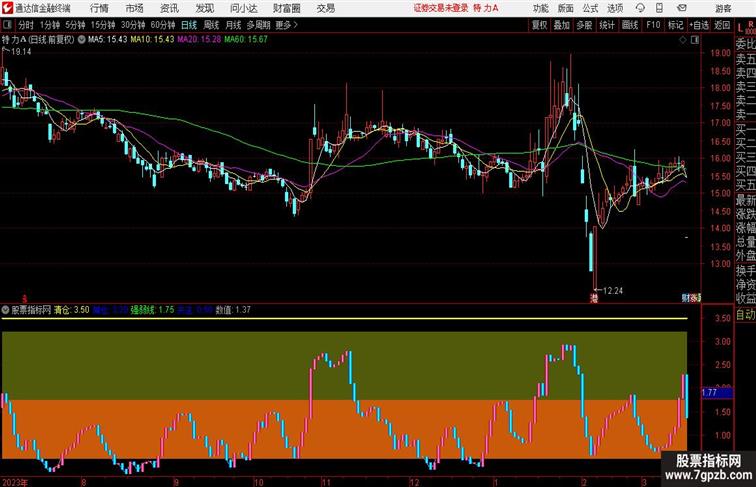Click the MA20: 15.28 label

pos(199,40)
